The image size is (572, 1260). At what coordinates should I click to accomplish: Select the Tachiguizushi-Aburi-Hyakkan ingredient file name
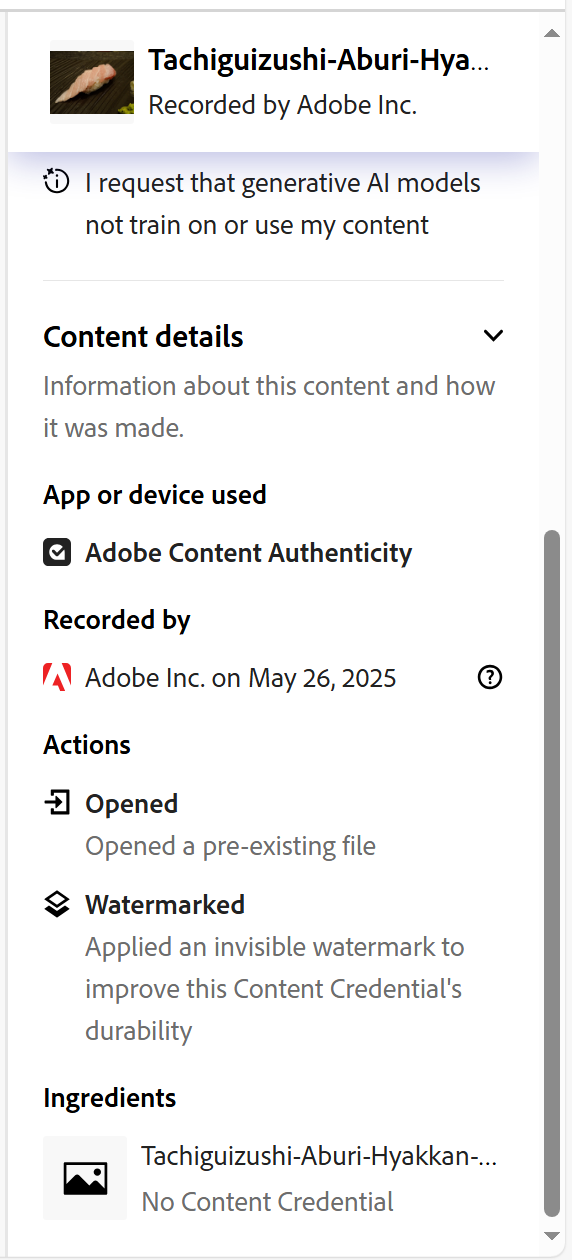[320, 1157]
